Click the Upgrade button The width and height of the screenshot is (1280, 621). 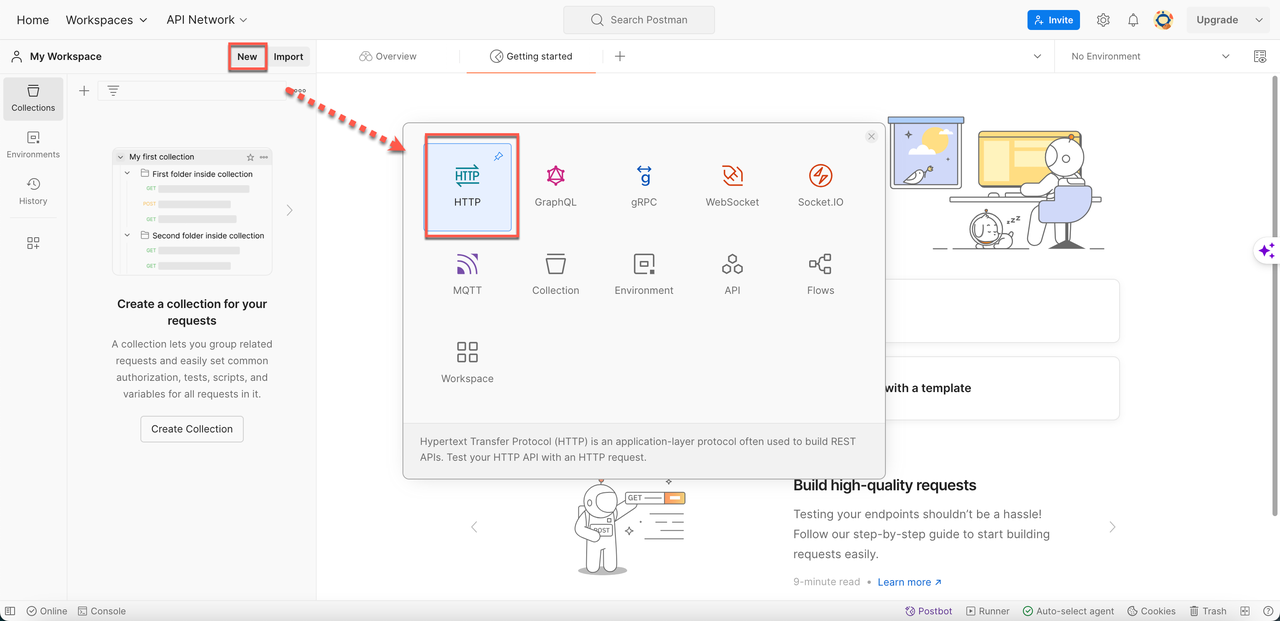[1217, 20]
